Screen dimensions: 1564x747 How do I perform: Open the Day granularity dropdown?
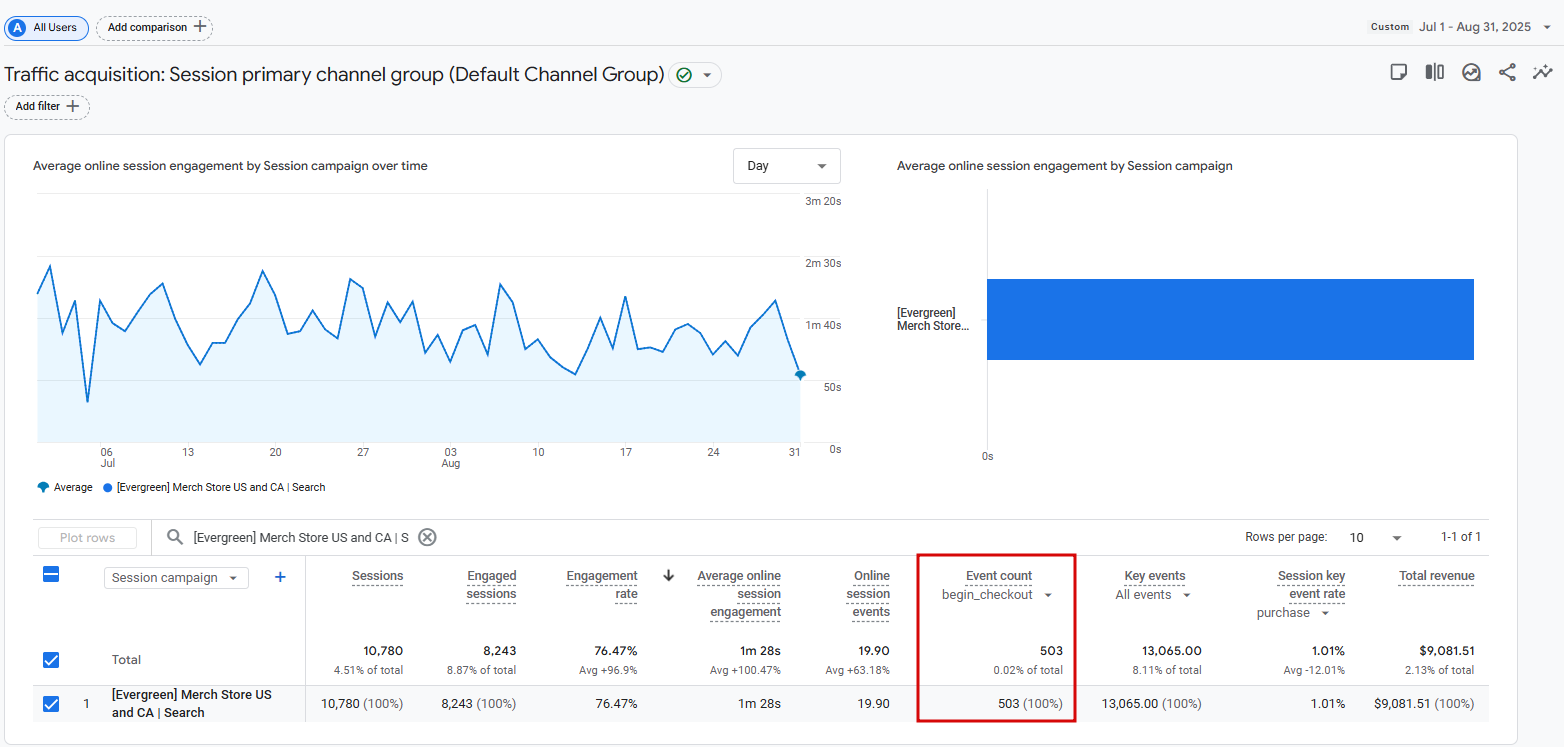pos(786,166)
